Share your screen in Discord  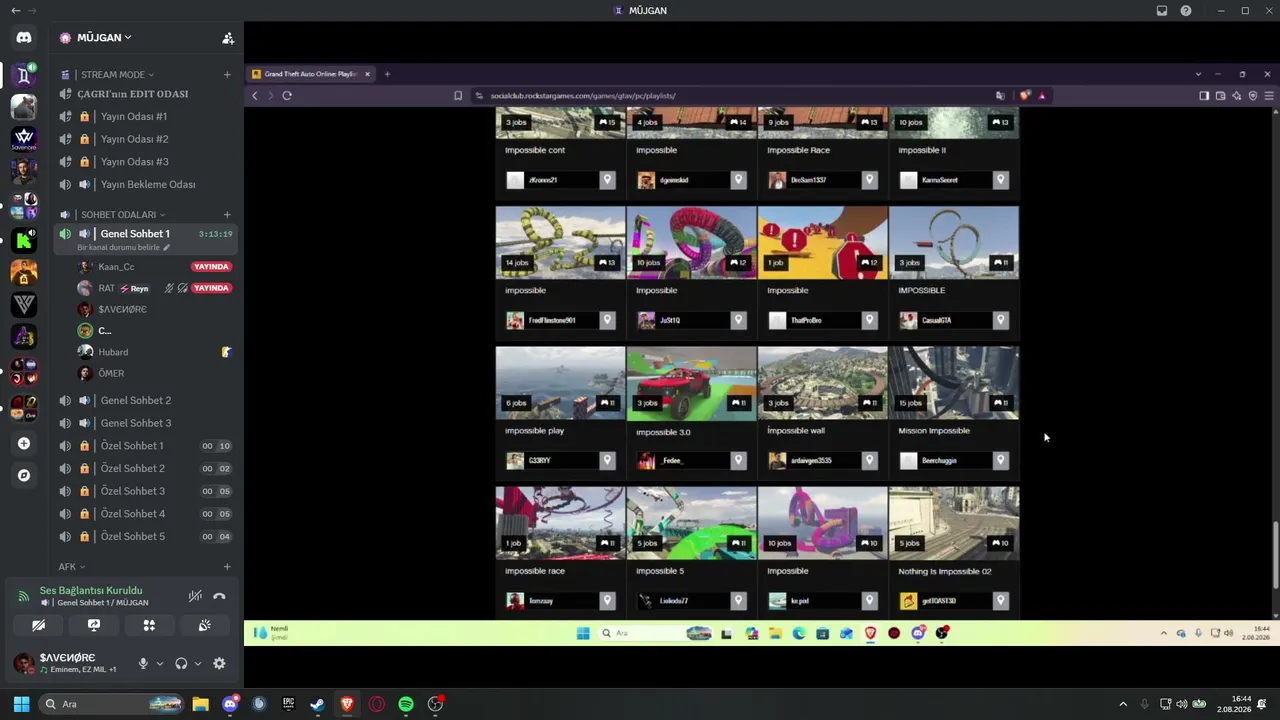pos(94,625)
